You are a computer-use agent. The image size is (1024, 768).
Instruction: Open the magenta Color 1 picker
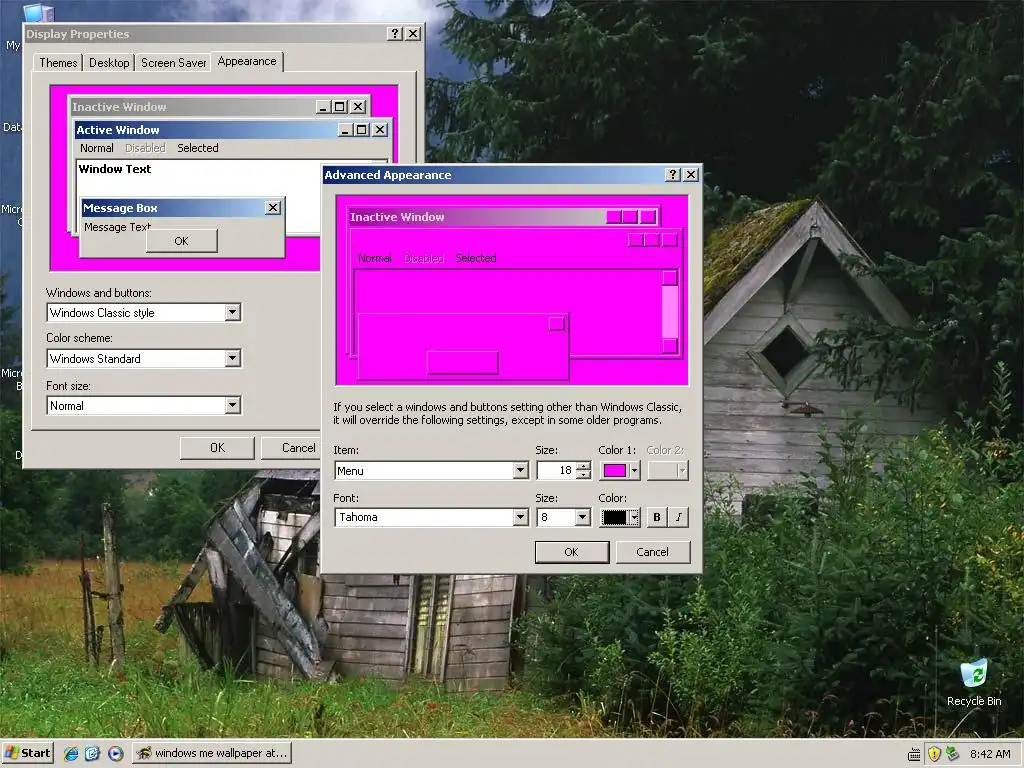tap(620, 470)
